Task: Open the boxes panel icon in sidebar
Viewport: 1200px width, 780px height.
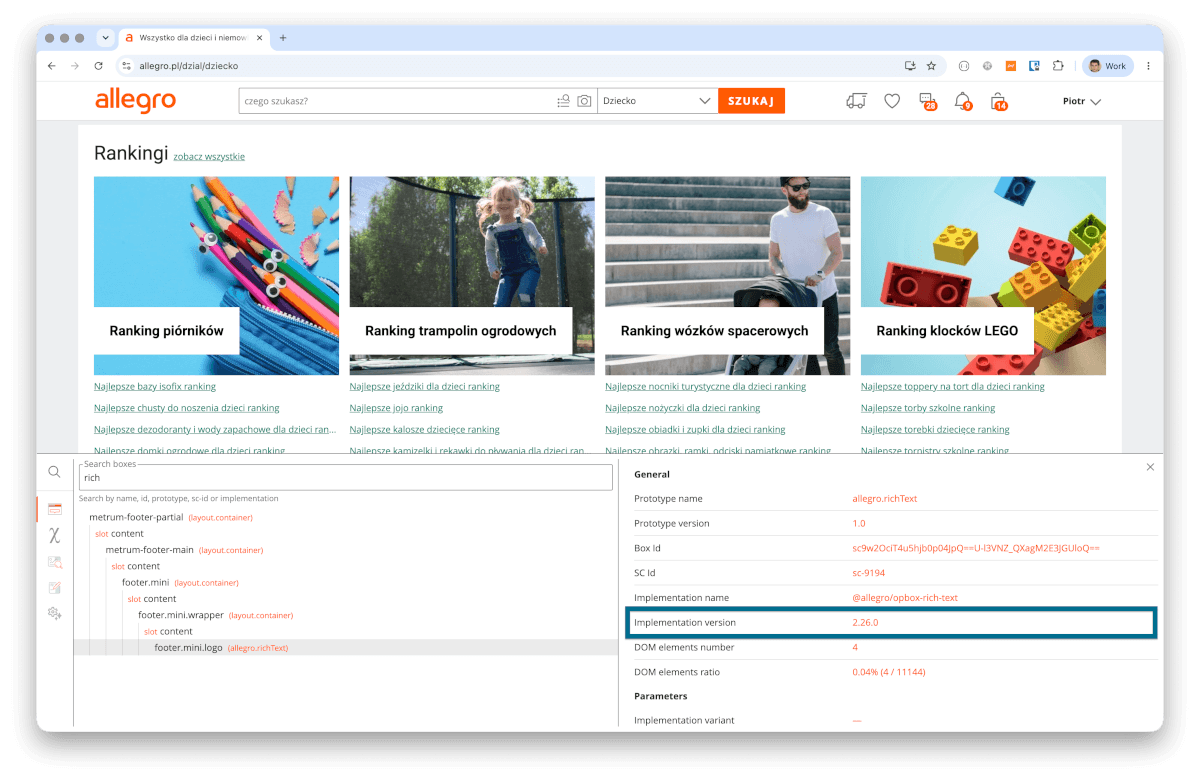Action: coord(54,509)
